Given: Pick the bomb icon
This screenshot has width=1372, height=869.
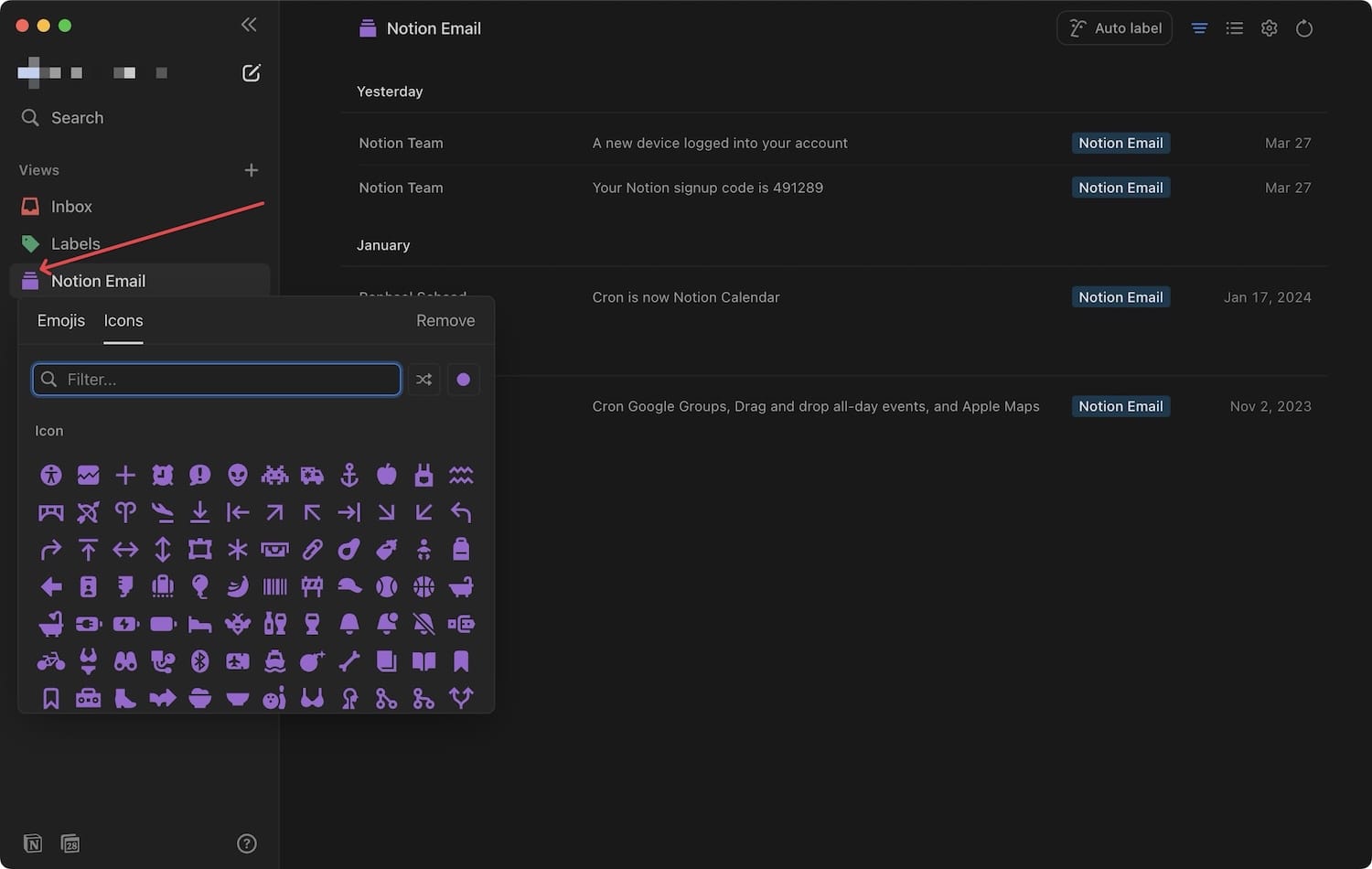Looking at the screenshot, I should 312,661.
